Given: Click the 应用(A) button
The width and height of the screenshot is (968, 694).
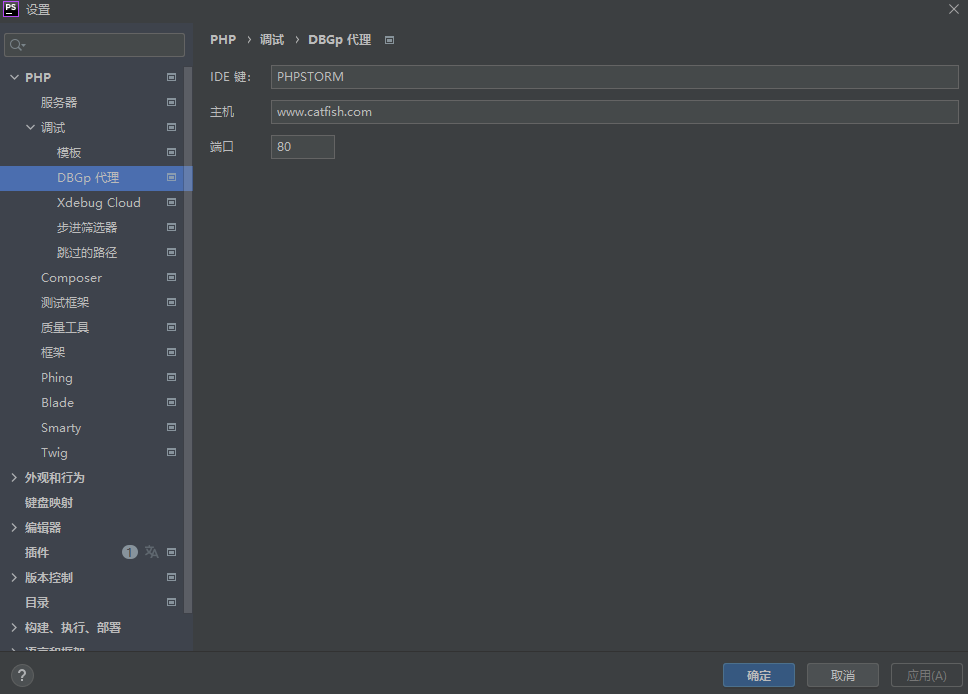Looking at the screenshot, I should 927,675.
